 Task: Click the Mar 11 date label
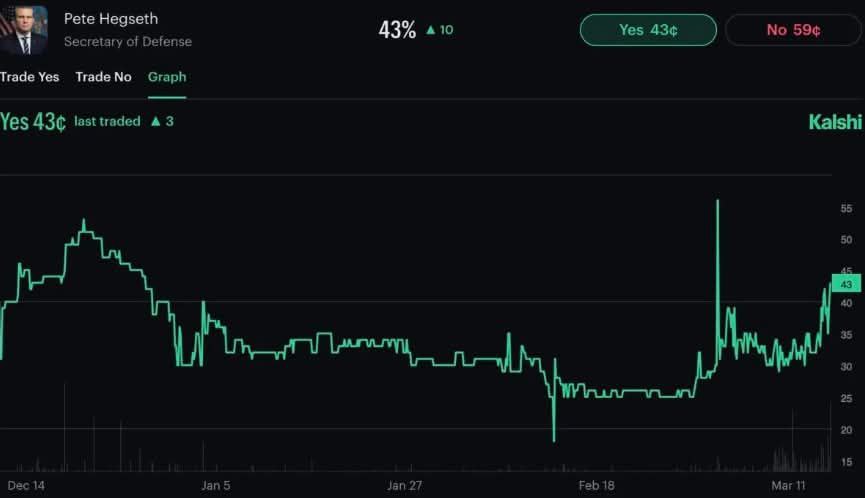pos(788,486)
